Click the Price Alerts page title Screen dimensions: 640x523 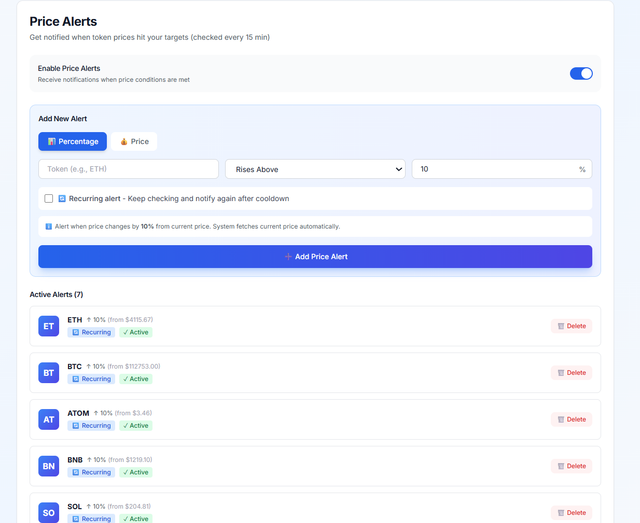[63, 21]
